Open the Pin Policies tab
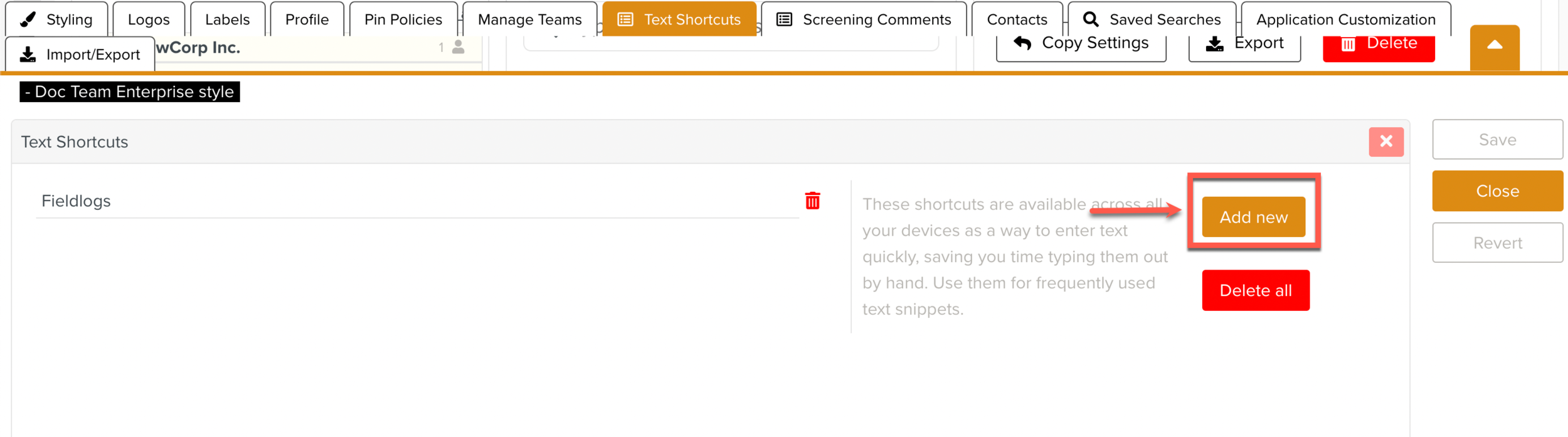 [x=402, y=18]
